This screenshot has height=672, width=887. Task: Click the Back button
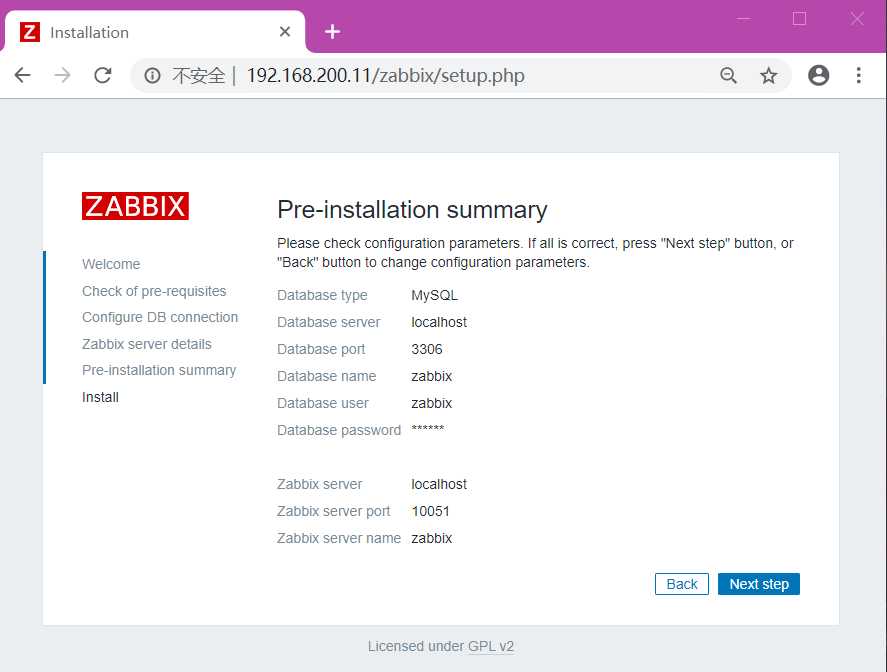(x=682, y=584)
